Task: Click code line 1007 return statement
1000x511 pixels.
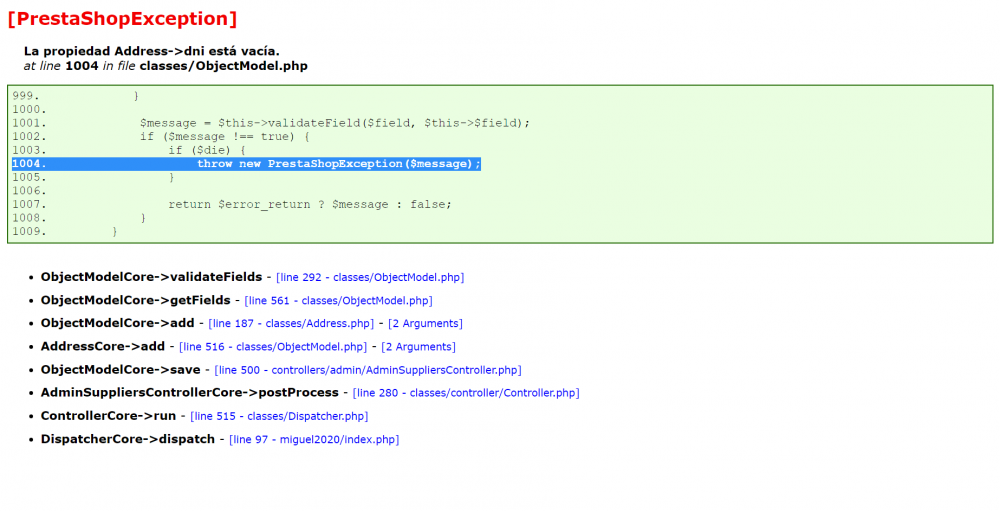Action: click(310, 205)
